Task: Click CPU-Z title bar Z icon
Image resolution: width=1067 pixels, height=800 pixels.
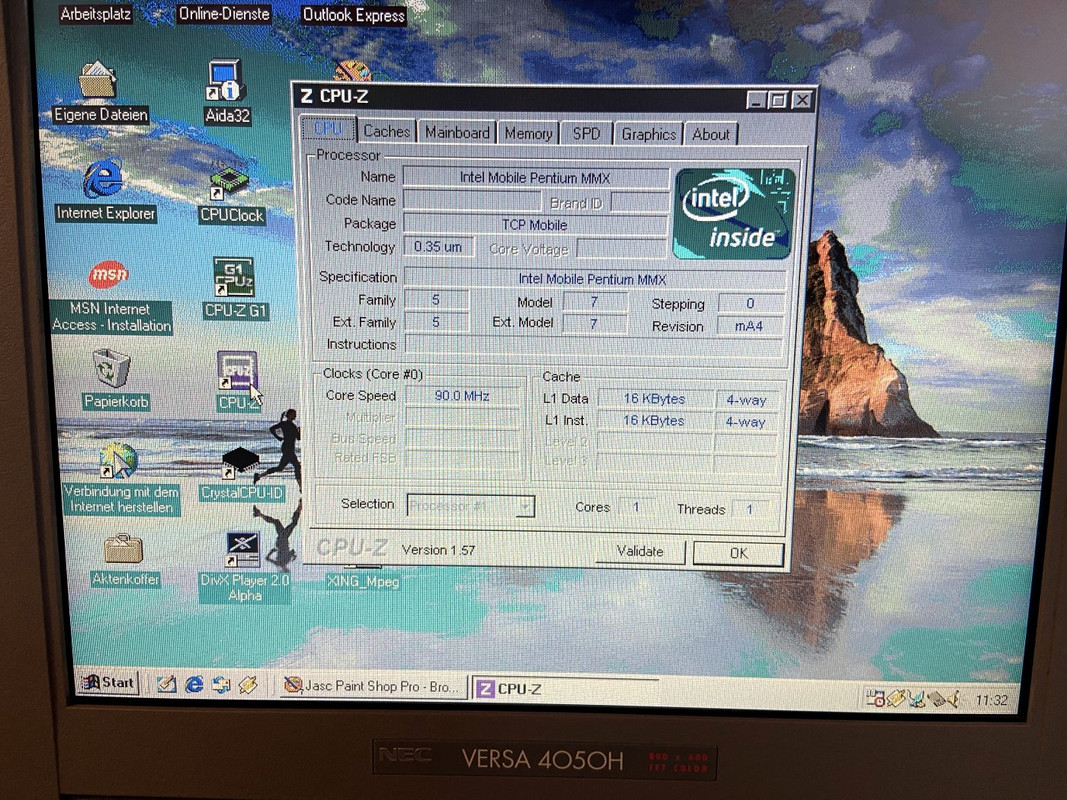Action: click(307, 96)
